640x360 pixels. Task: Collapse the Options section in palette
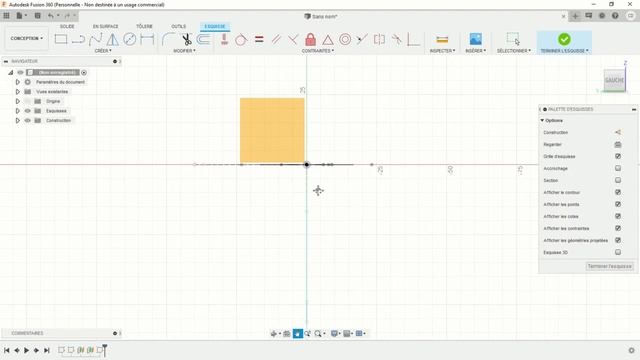point(542,120)
